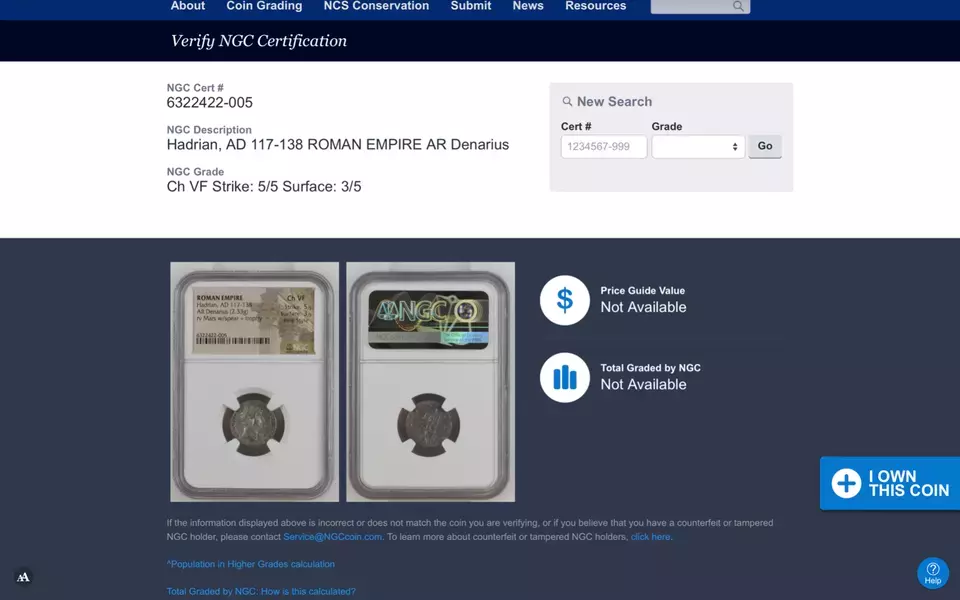This screenshot has height=600, width=960.
Task: Open the Submit menu
Action: click(471, 6)
